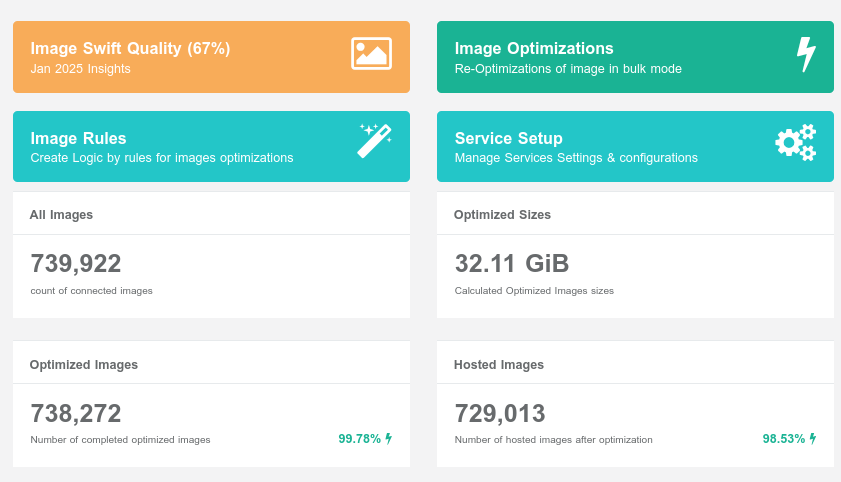
Task: Open the Image Optimizations title link
Action: click(534, 48)
